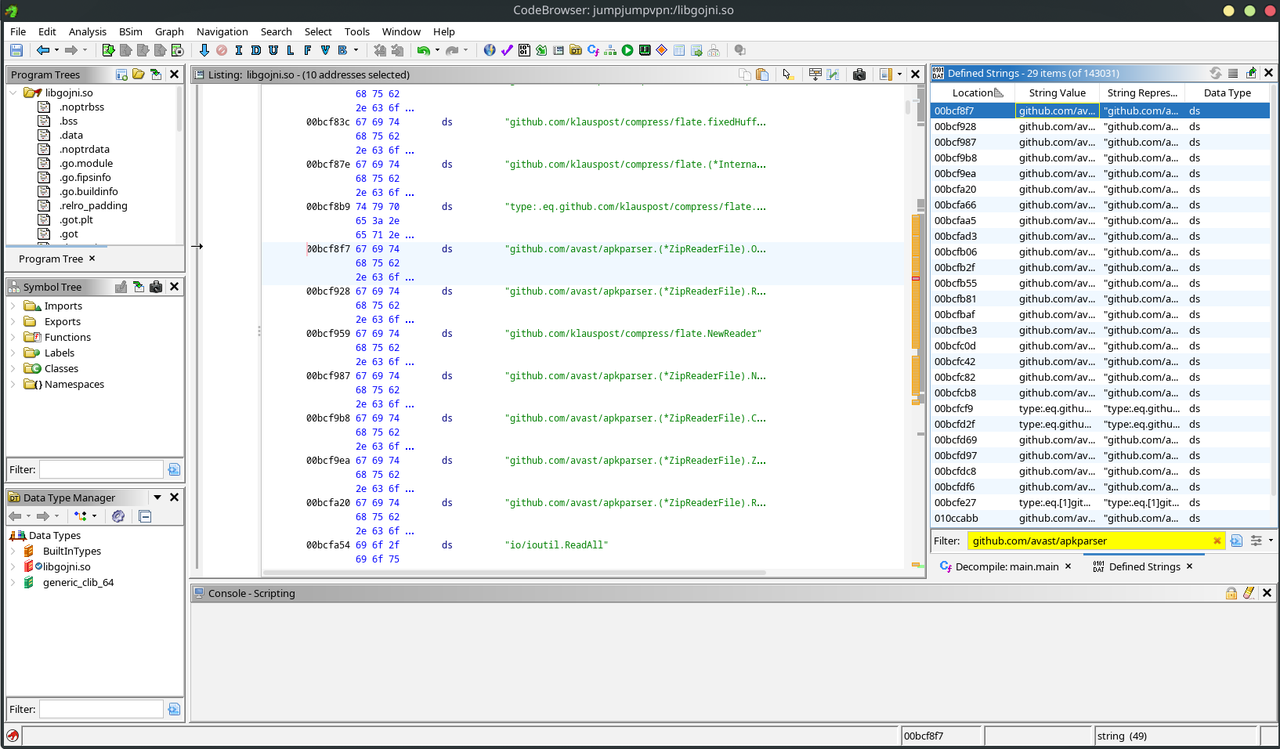Open the Tools menu
Viewport: 1280px width, 749px height.
[x=357, y=32]
